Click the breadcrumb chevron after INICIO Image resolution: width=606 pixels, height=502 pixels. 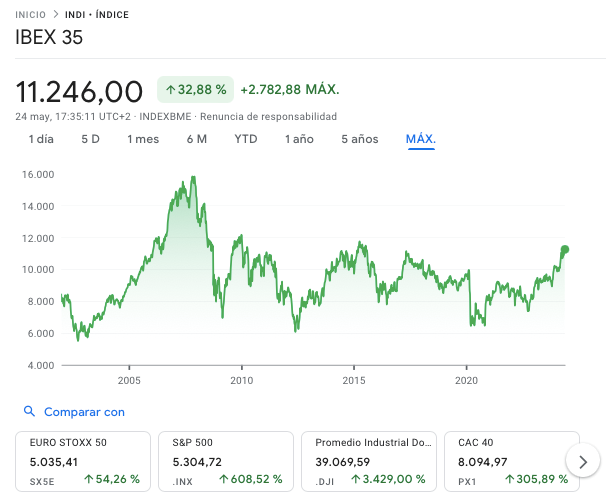click(x=57, y=15)
